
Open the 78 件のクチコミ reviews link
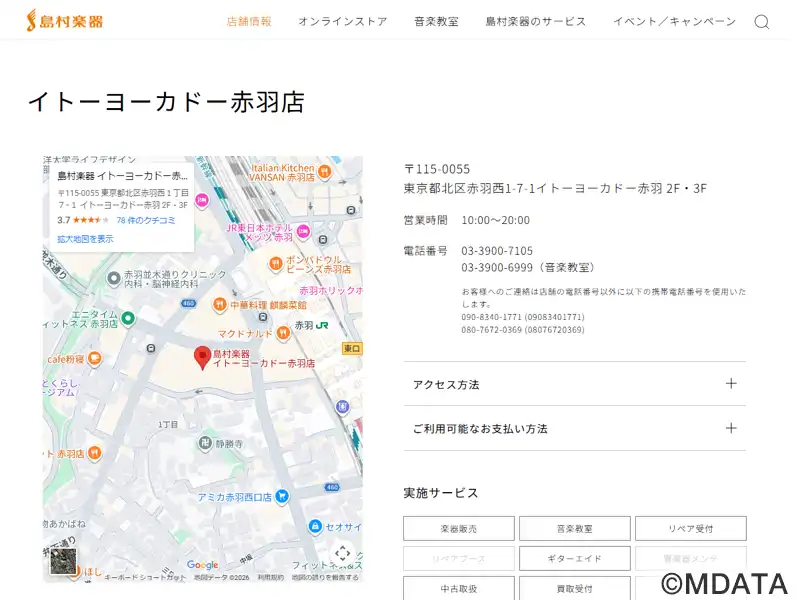146,220
